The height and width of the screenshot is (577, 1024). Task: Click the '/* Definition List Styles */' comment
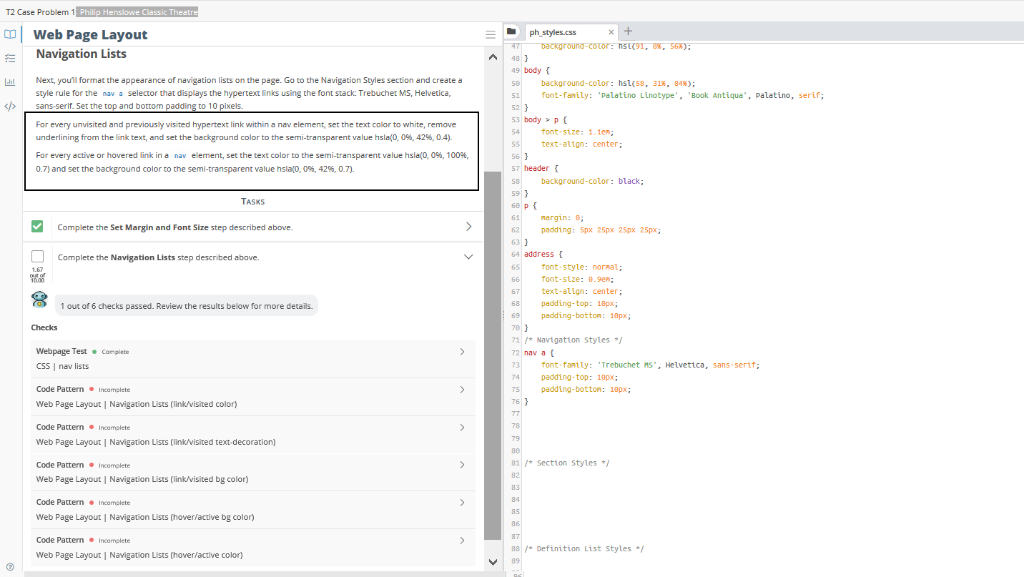tap(584, 549)
